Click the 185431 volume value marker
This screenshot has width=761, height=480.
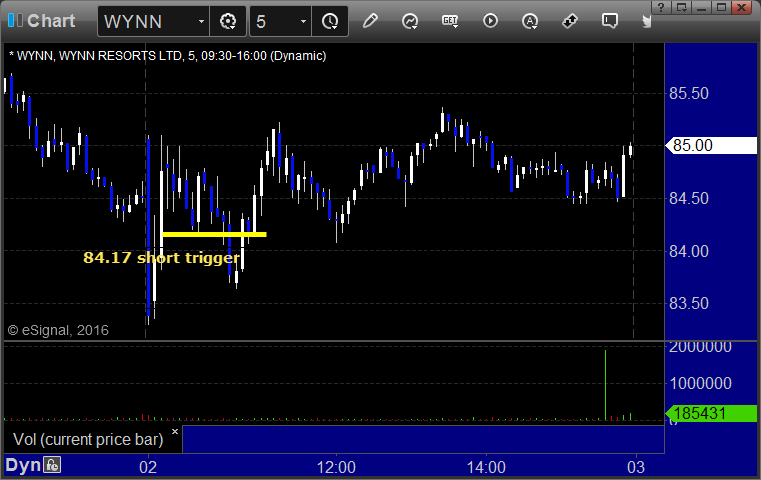pyautogui.click(x=711, y=413)
